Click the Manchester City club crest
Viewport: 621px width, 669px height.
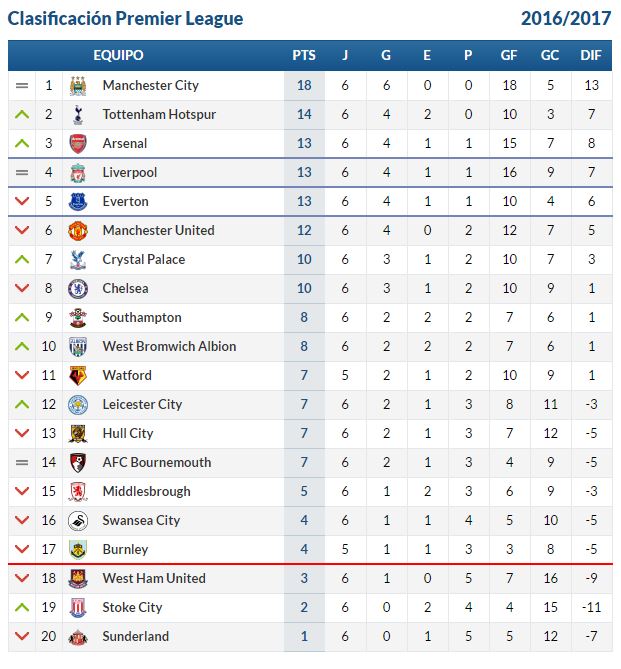click(78, 86)
